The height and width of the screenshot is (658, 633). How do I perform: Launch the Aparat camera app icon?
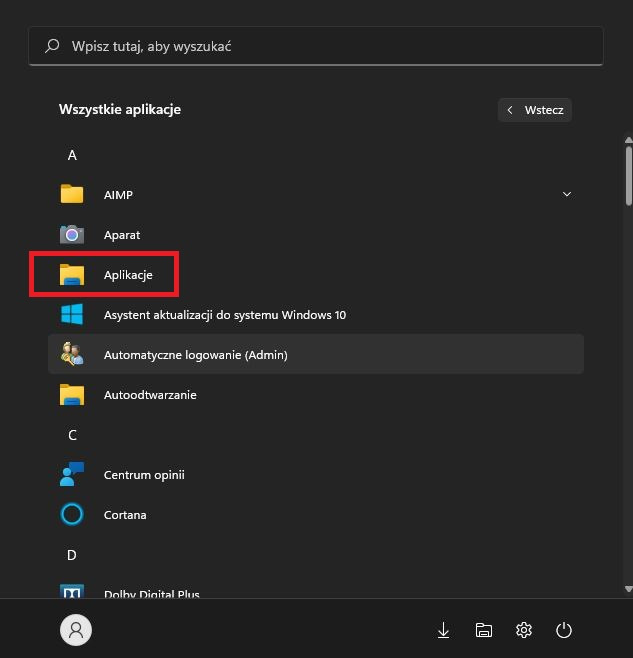(72, 235)
